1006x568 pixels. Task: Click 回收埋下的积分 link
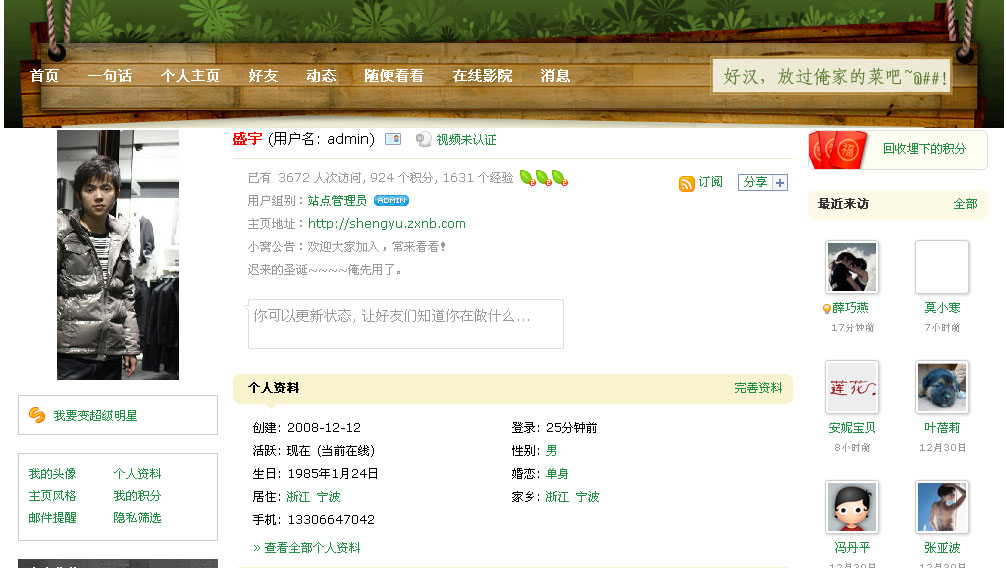pyautogui.click(x=924, y=148)
